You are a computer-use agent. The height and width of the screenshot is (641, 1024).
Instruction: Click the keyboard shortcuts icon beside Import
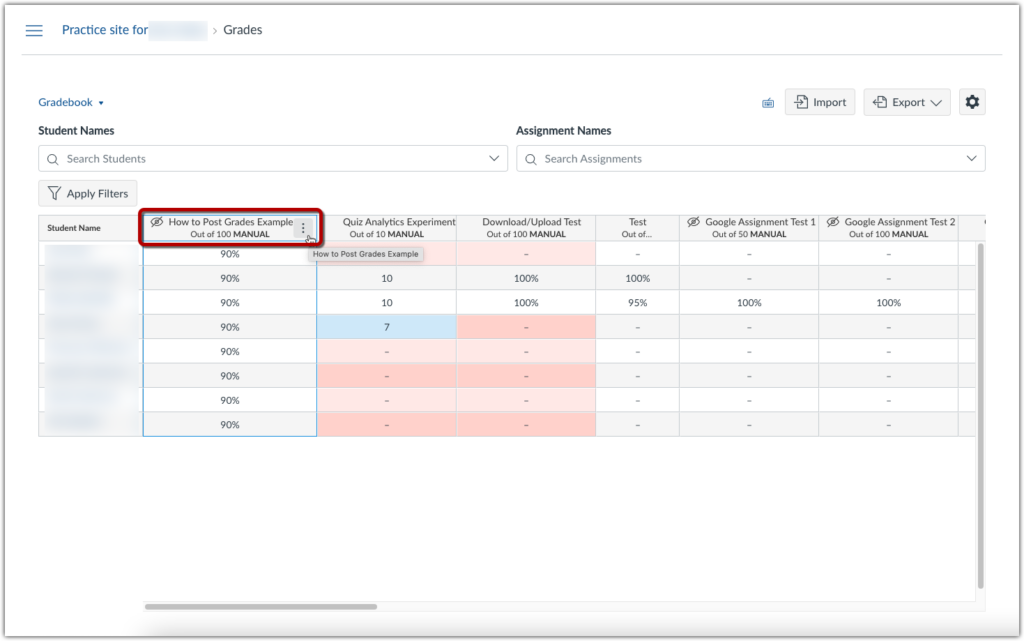[767, 102]
